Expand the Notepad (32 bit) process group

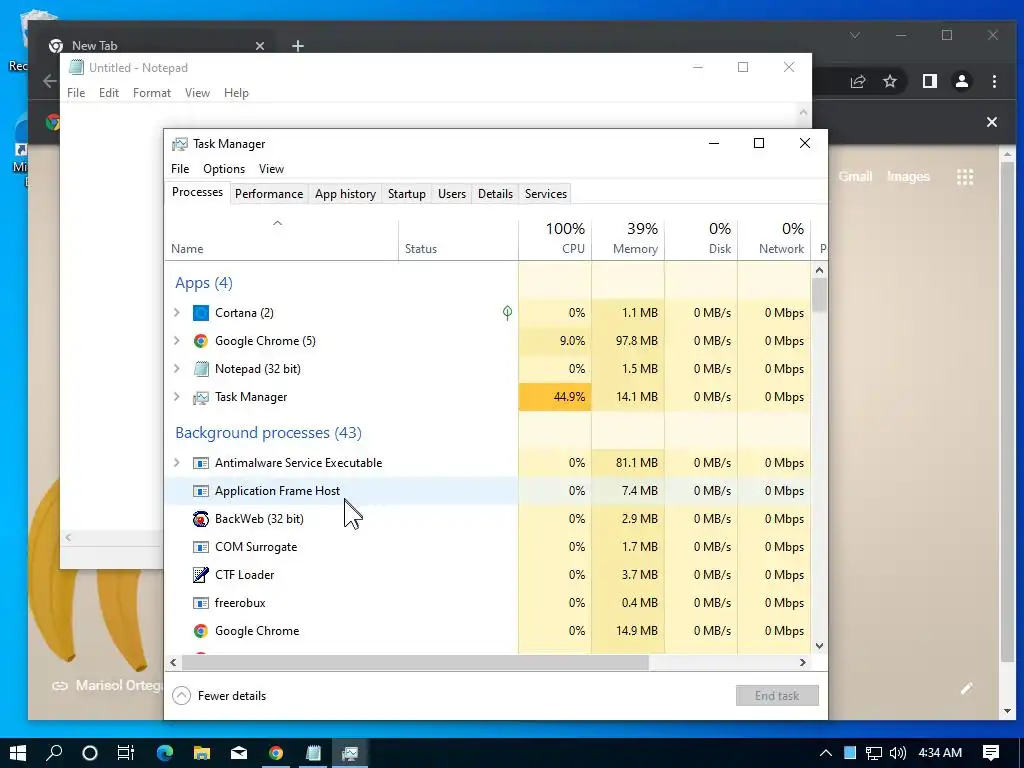(x=176, y=369)
